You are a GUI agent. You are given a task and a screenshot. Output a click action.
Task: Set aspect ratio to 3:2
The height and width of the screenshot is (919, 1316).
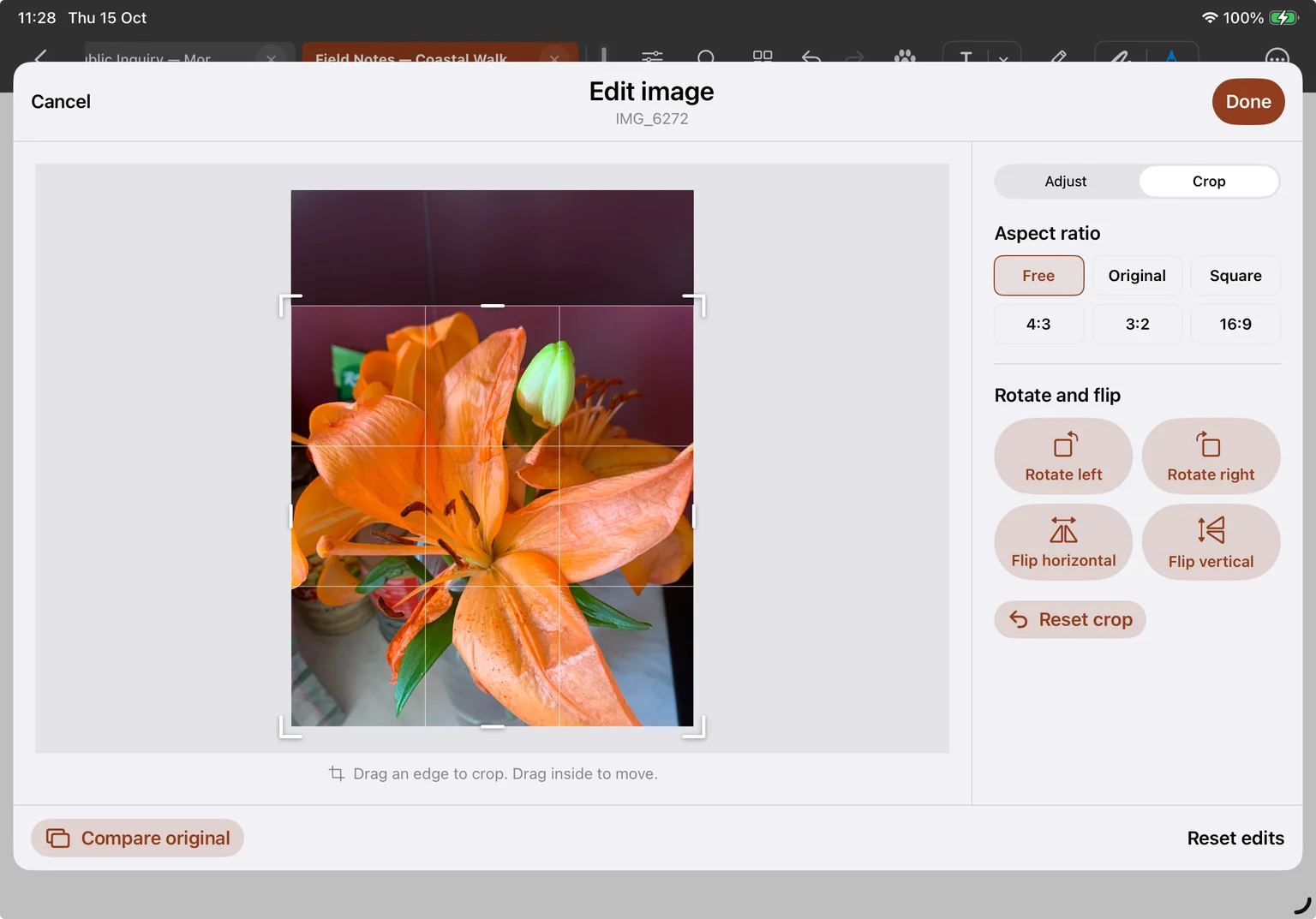click(1137, 324)
